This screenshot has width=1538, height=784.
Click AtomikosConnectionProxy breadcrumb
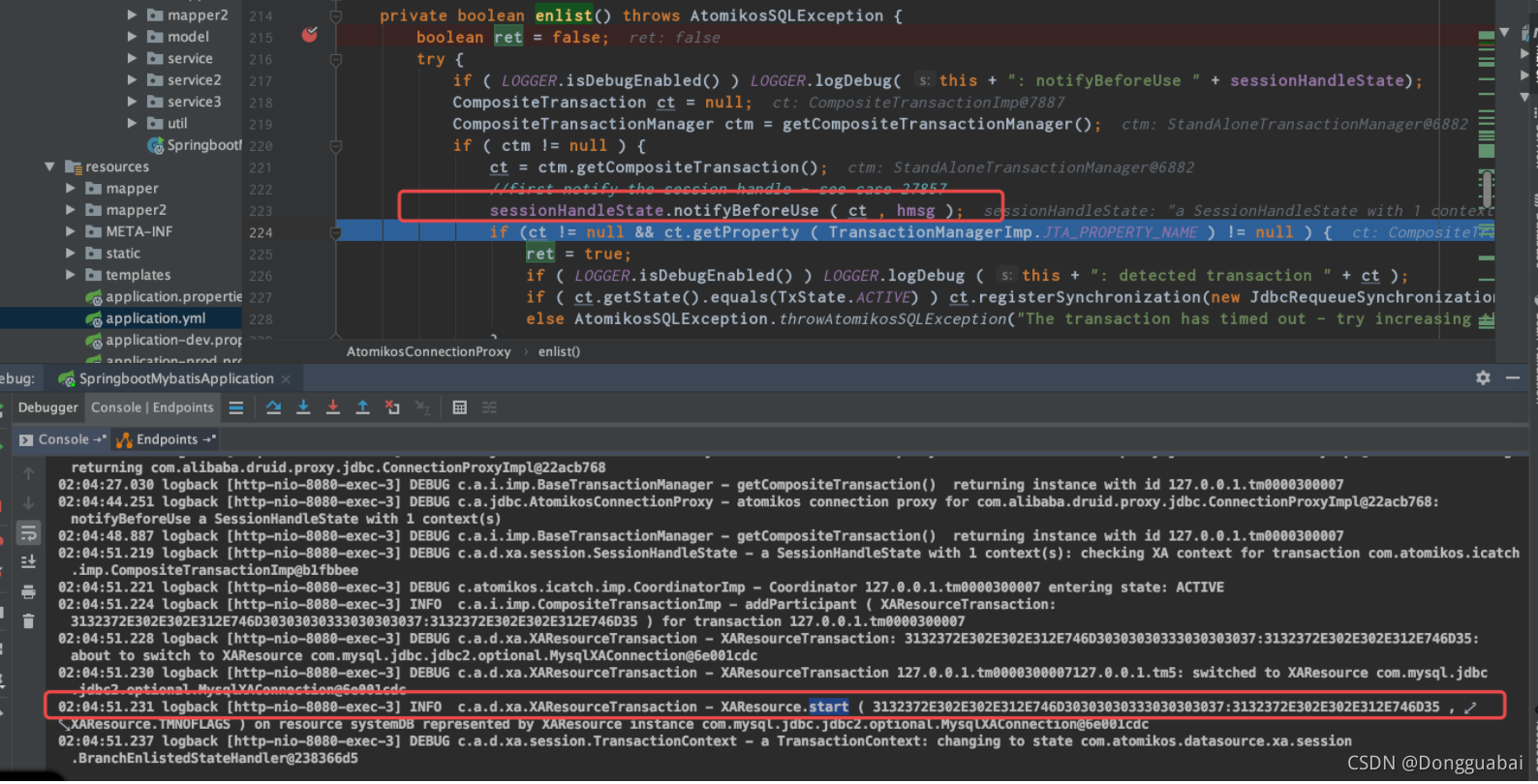(428, 351)
